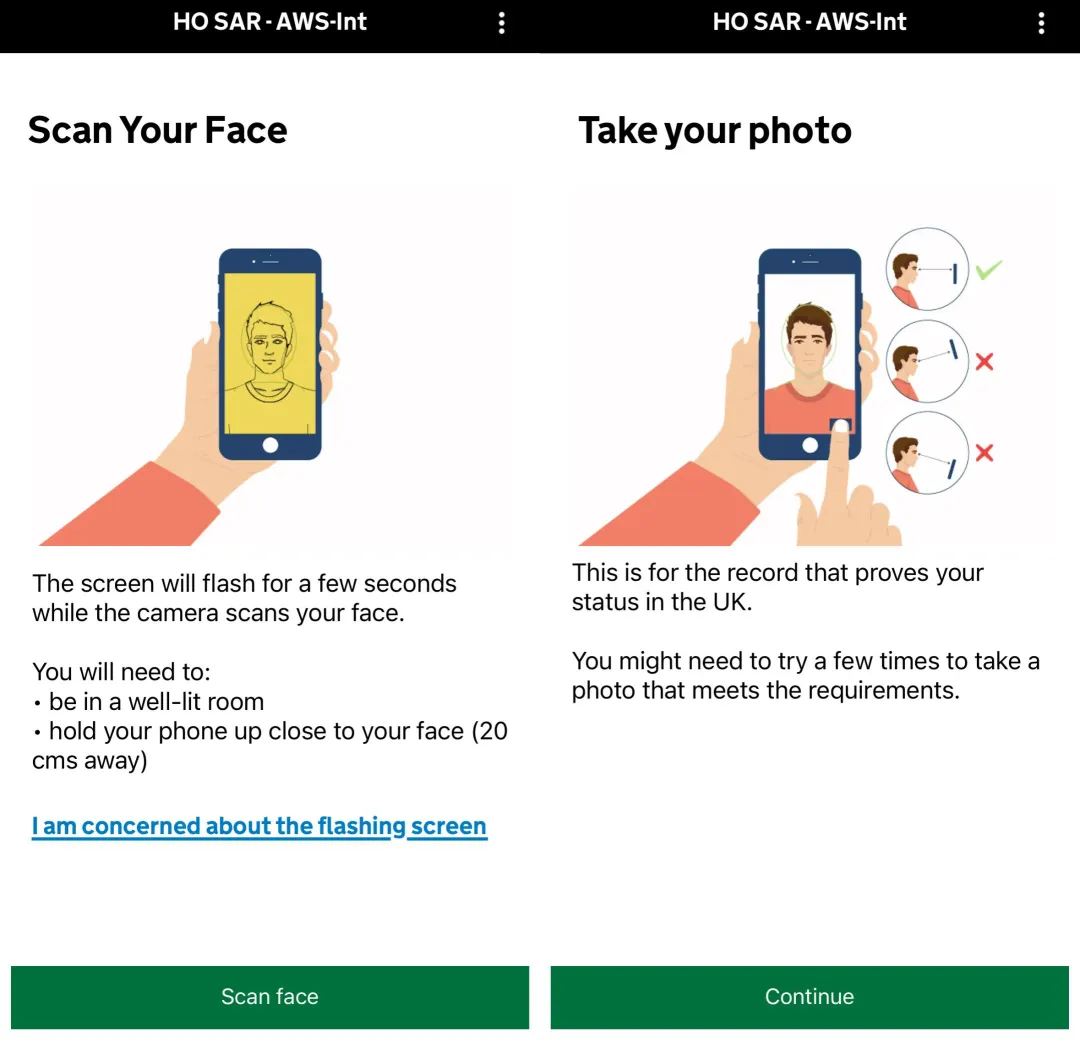Tap the Scan face green button

point(270,997)
